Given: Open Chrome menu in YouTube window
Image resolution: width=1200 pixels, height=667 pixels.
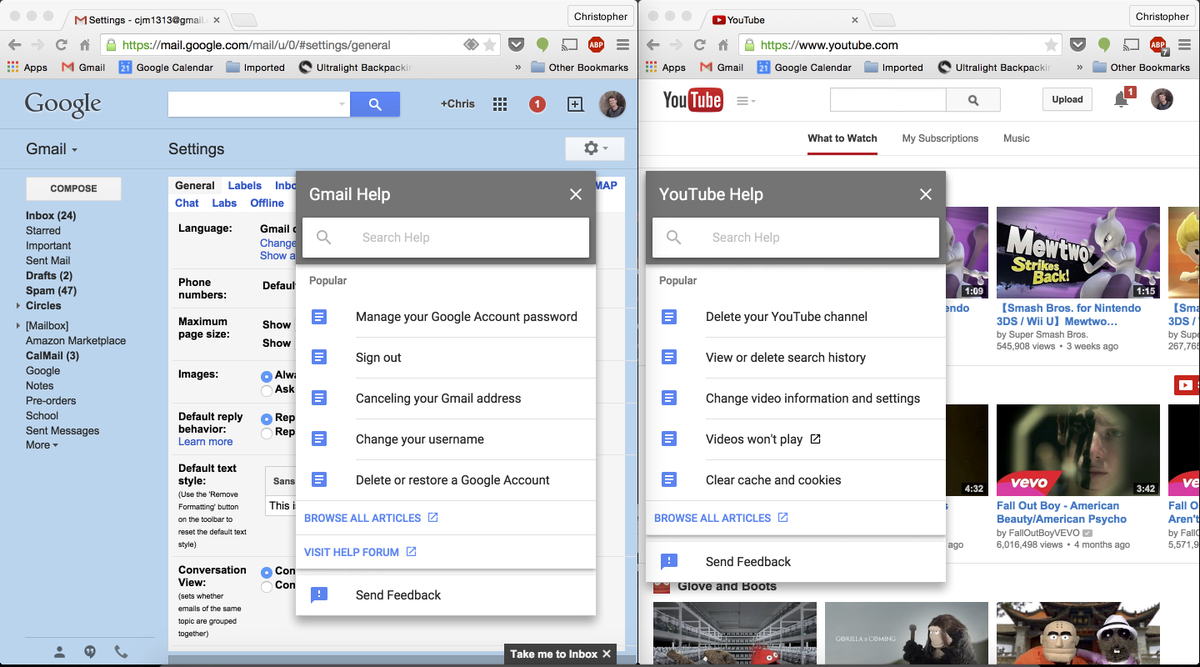Looking at the screenshot, I should click(1186, 45).
